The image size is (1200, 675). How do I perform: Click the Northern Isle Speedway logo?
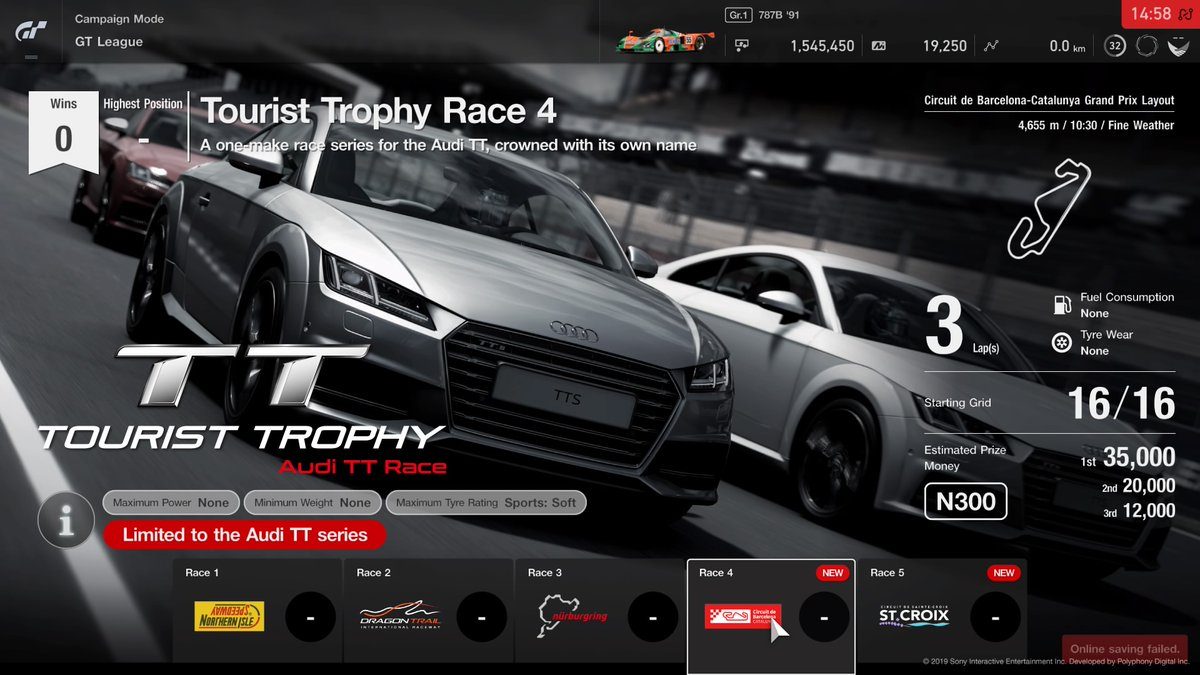[x=229, y=617]
